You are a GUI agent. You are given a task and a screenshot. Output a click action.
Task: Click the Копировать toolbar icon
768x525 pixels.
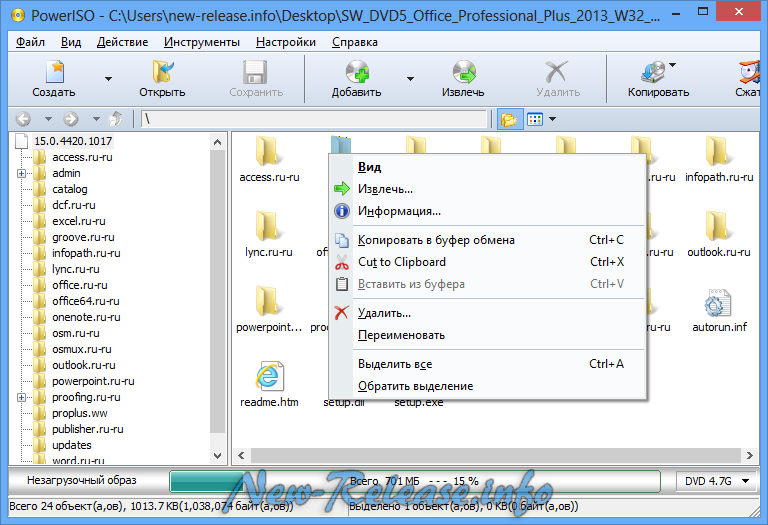(653, 72)
